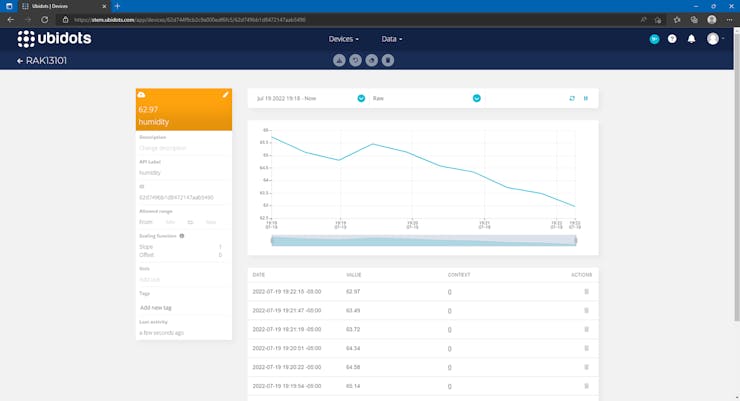Viewport: 740px width, 401px height.
Task: Refresh the chart data with reload icon
Action: point(572,98)
